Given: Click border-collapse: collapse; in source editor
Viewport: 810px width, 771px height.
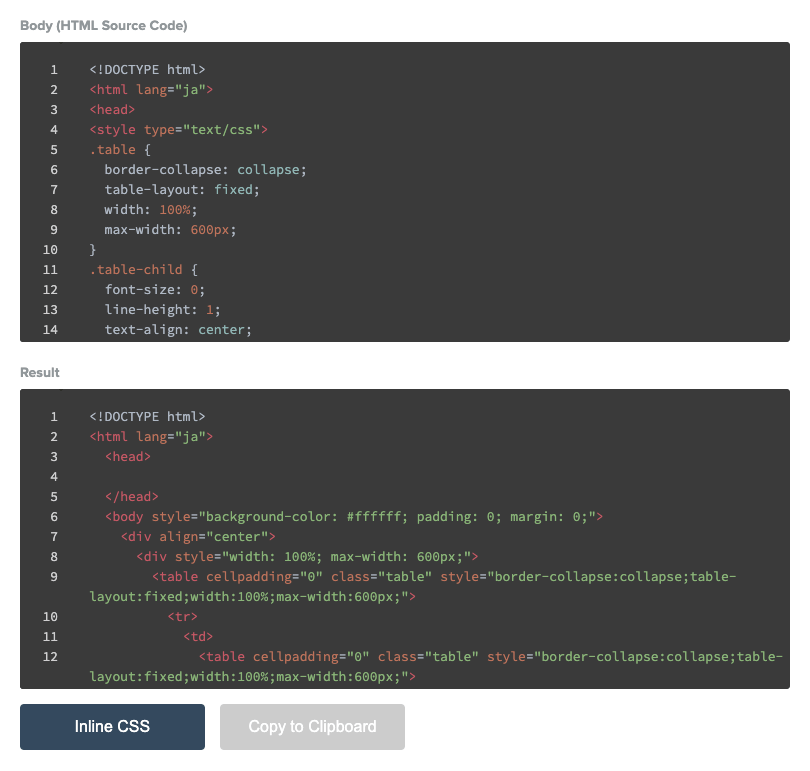Looking at the screenshot, I should 205,169.
